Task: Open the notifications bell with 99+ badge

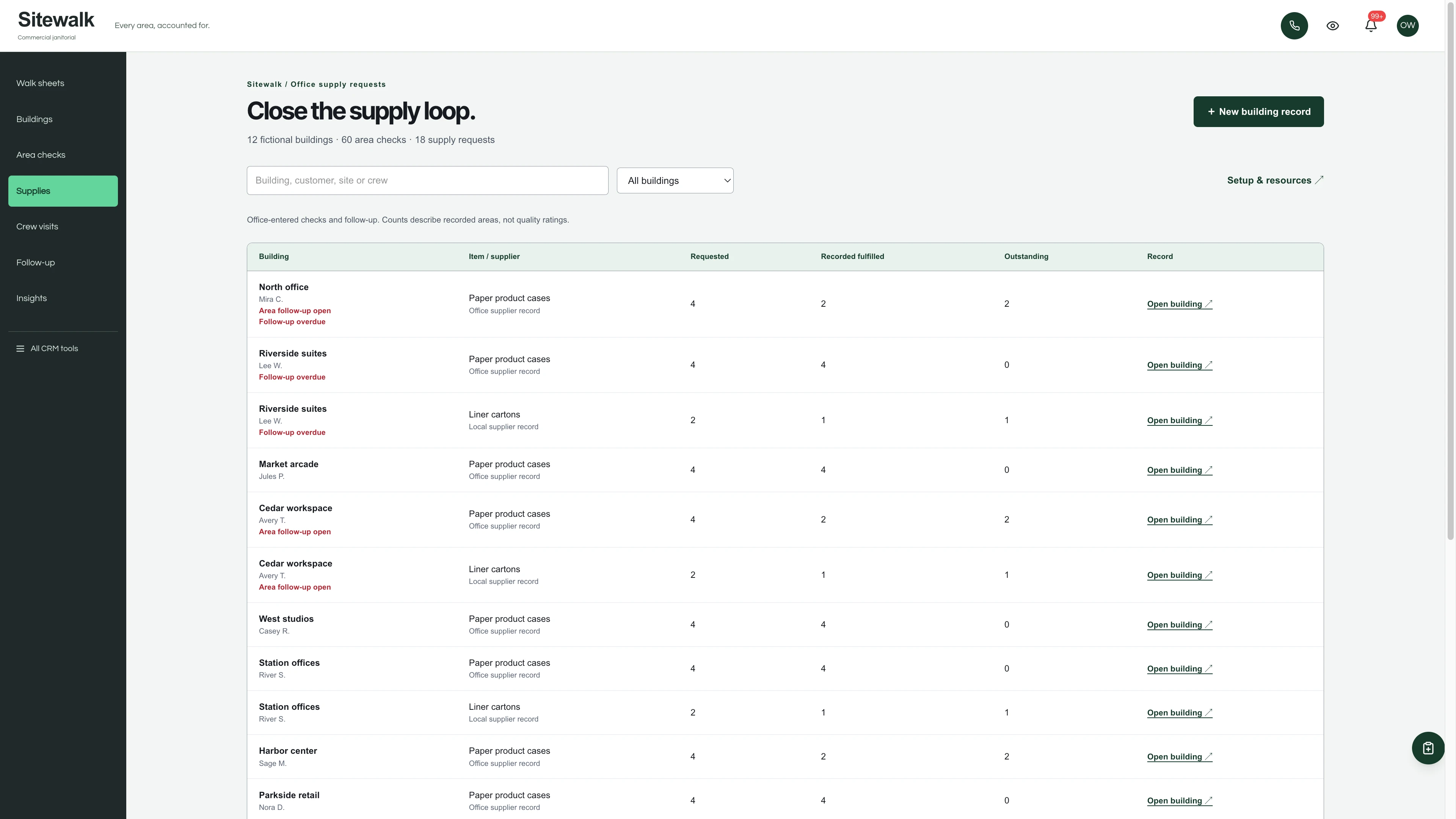Action: point(1371,25)
